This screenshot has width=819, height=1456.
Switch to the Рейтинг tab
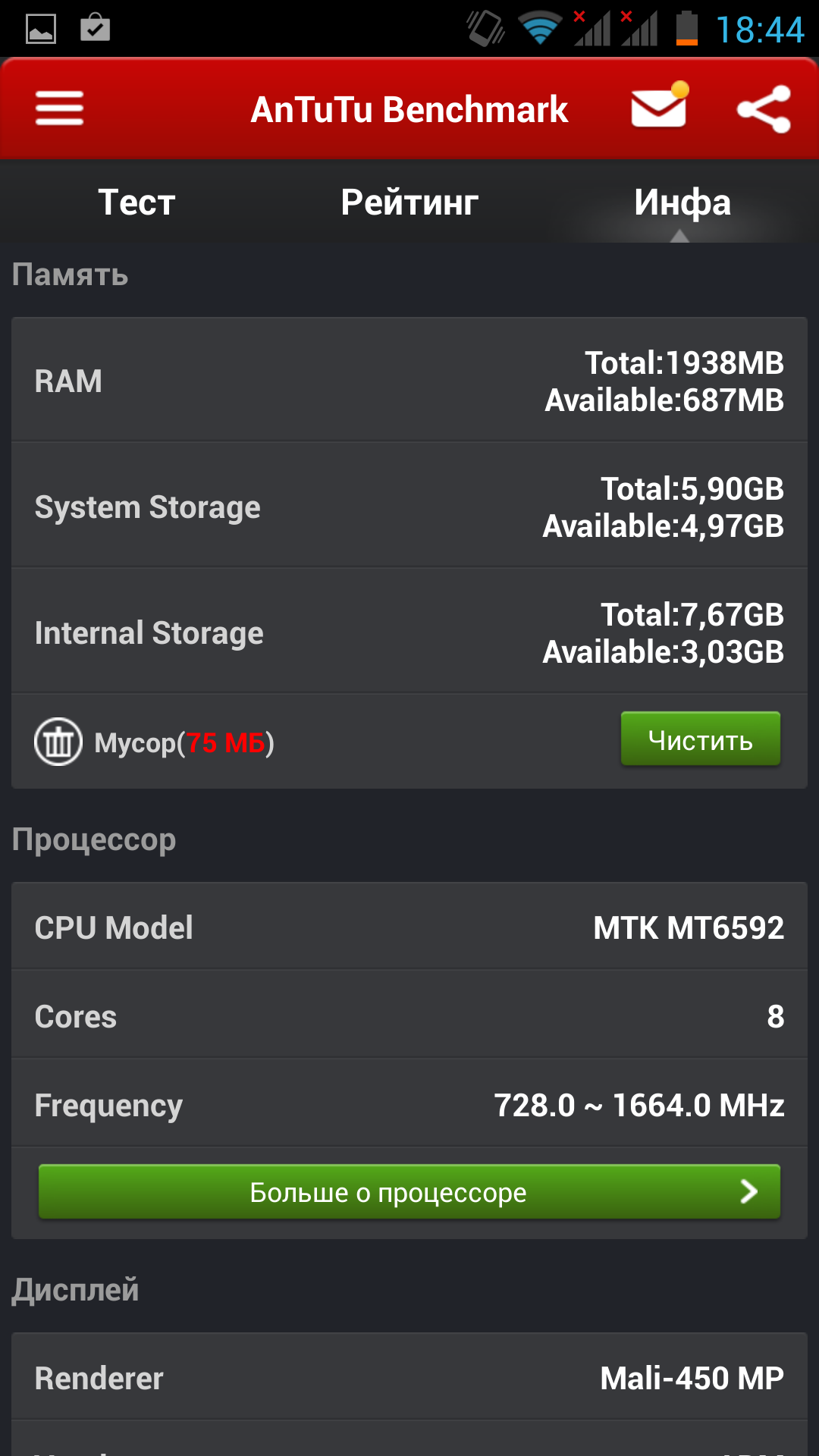[x=409, y=202]
